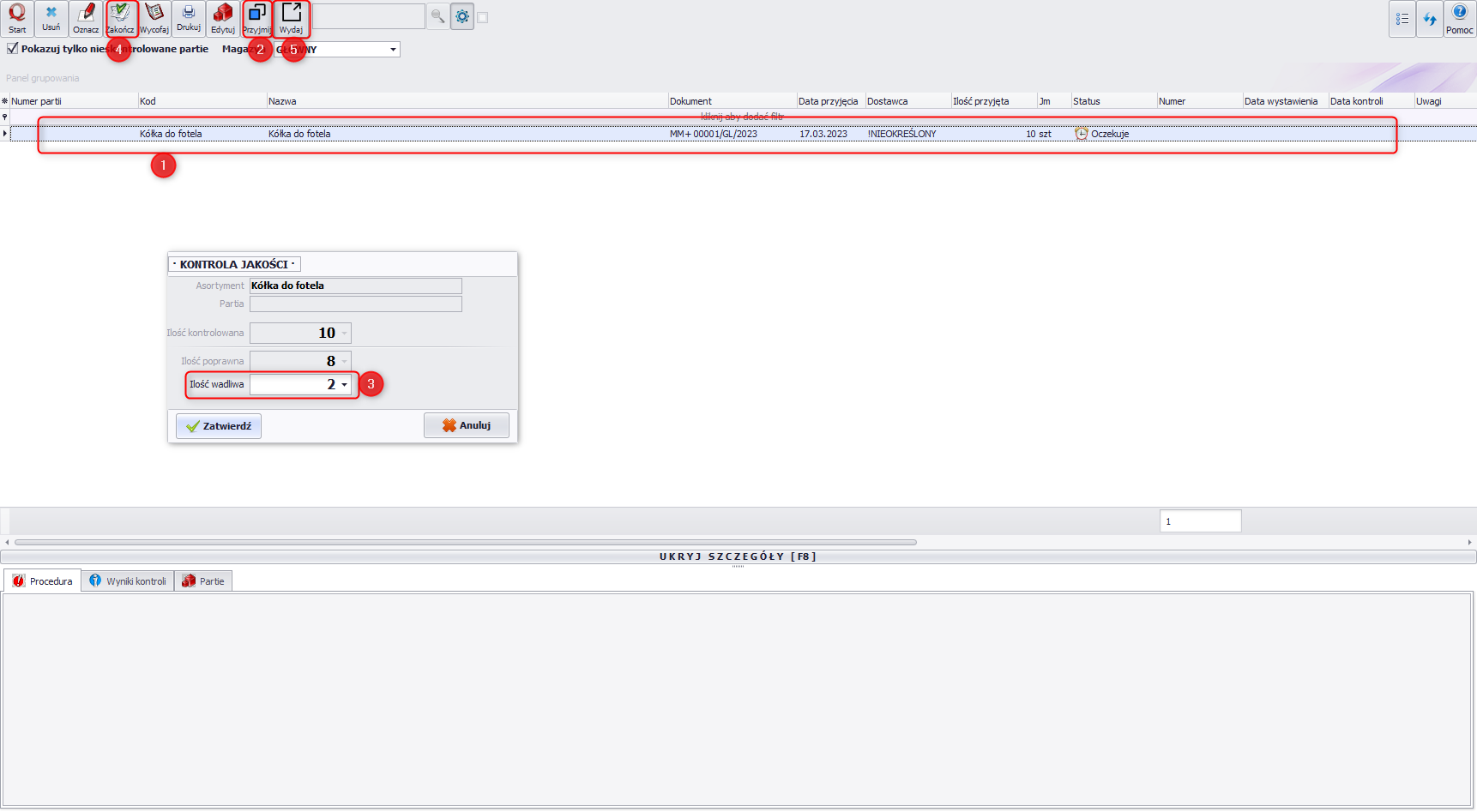This screenshot has height=812, width=1477.
Task: Open Pomoc help
Action: (1459, 18)
